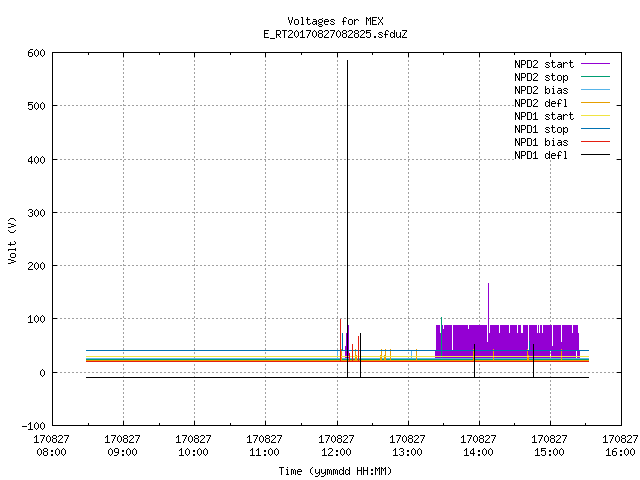This screenshot has height=480, width=640.
Task: Click the y-axis tick value 100
Action: [36, 319]
